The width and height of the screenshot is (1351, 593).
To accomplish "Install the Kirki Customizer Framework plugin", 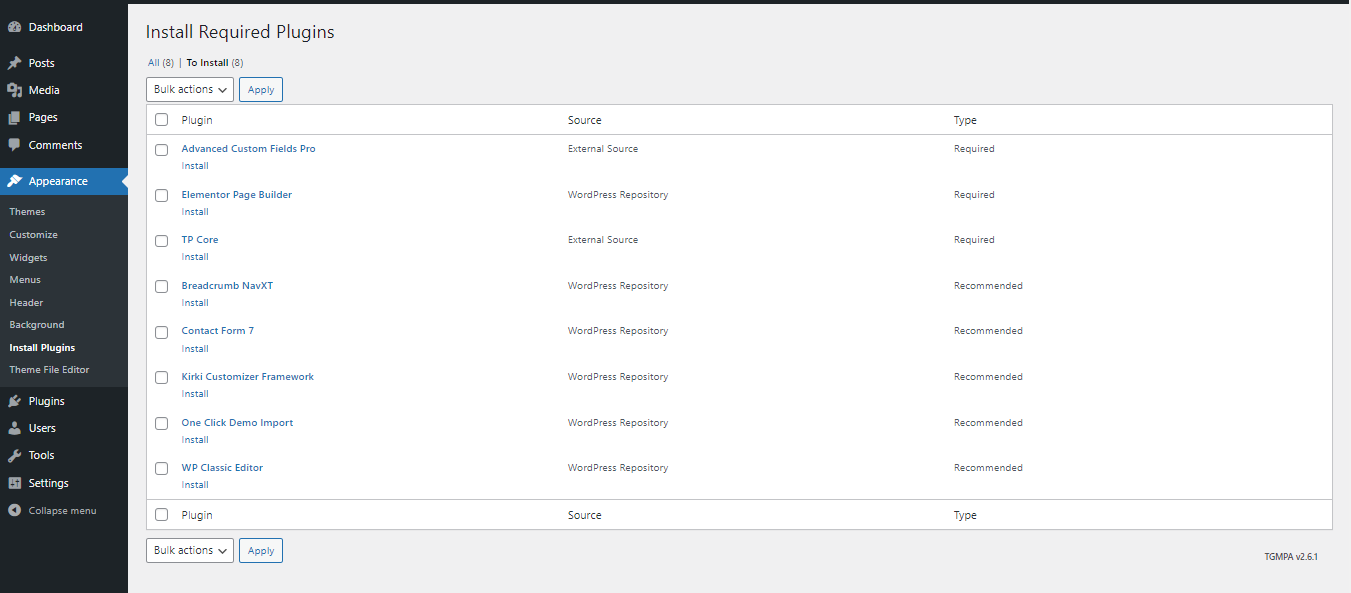I will pos(195,394).
